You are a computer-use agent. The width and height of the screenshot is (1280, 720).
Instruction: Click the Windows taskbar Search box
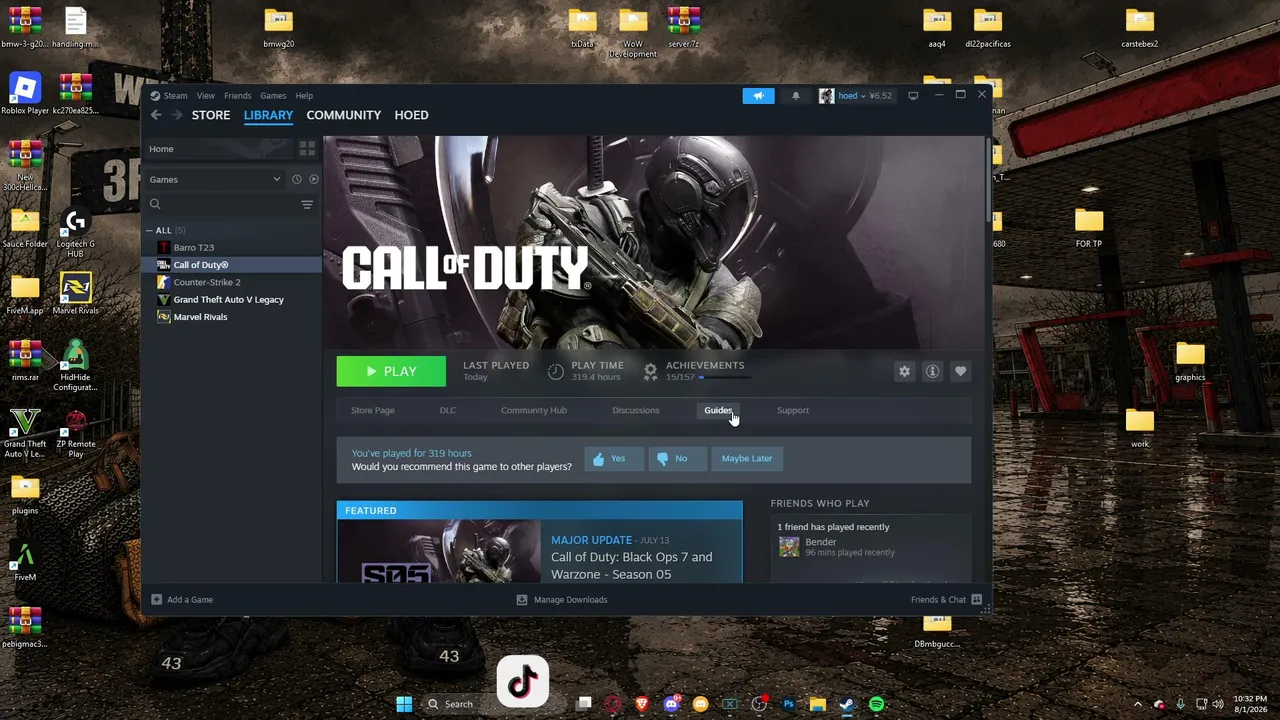click(458, 704)
